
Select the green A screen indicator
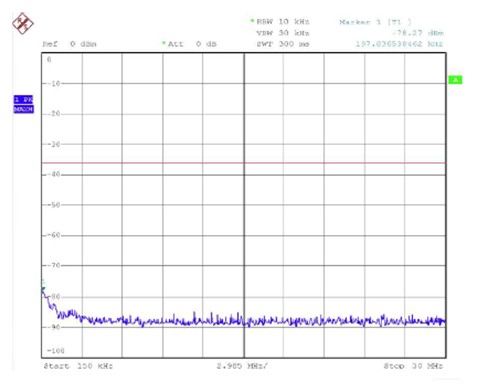(455, 80)
